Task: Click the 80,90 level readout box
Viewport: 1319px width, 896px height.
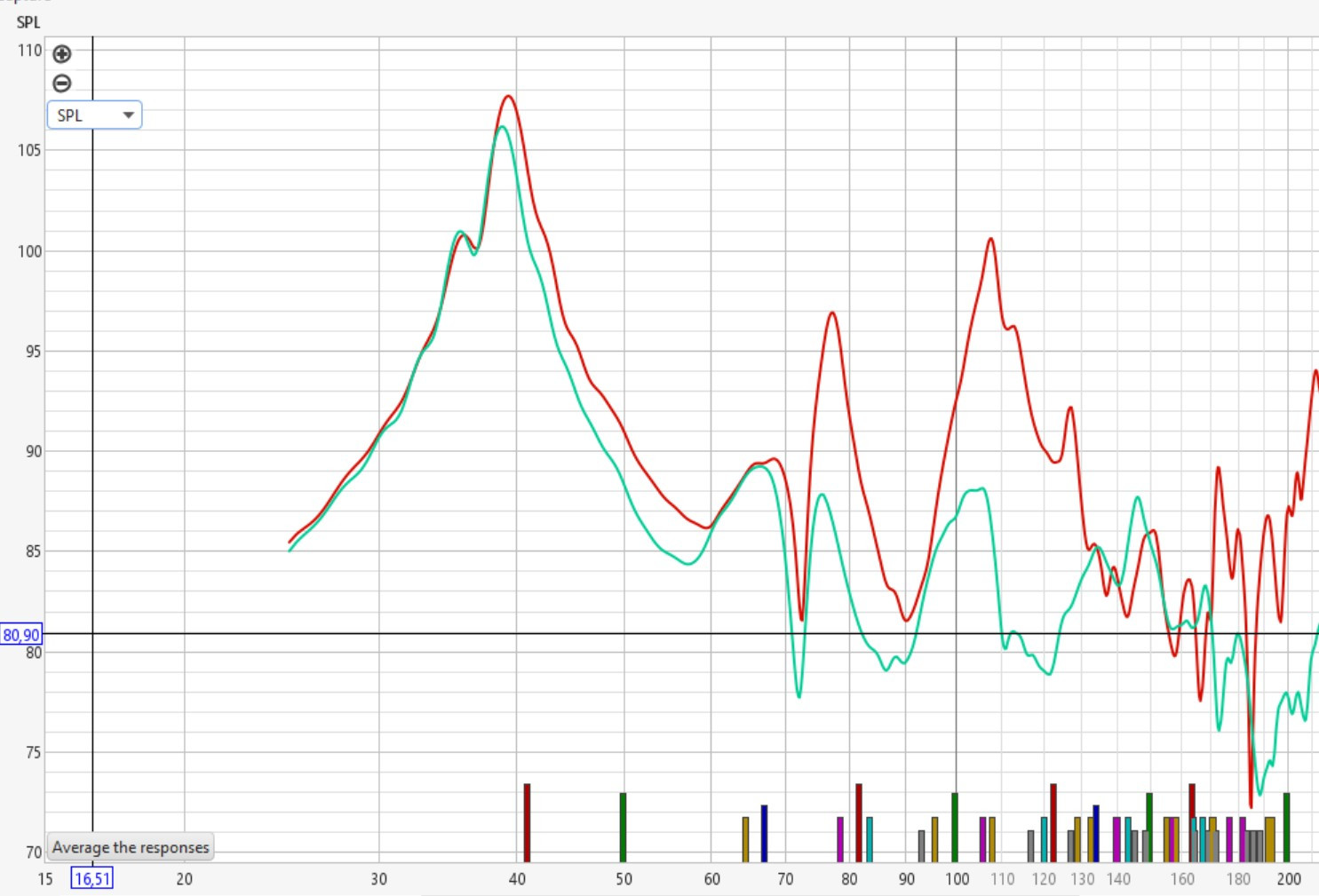Action: [21, 635]
